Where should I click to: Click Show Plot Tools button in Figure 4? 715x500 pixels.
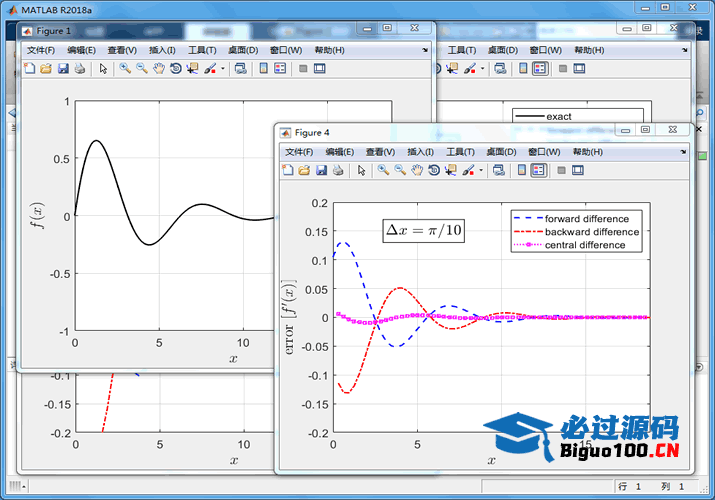(578, 171)
